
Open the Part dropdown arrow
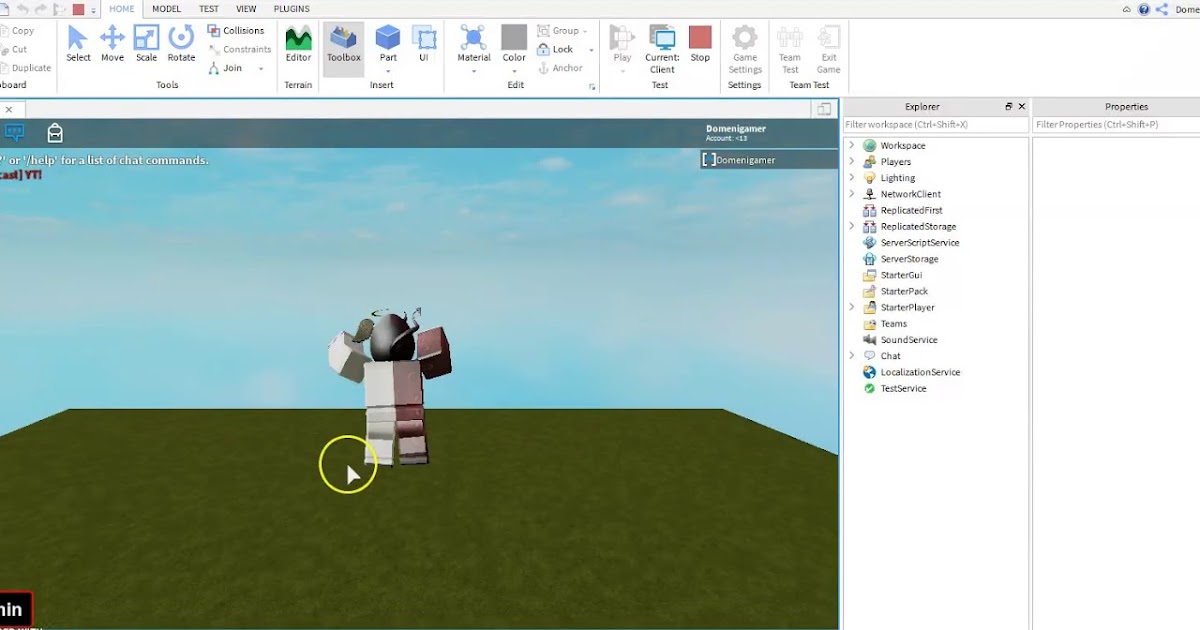388,70
